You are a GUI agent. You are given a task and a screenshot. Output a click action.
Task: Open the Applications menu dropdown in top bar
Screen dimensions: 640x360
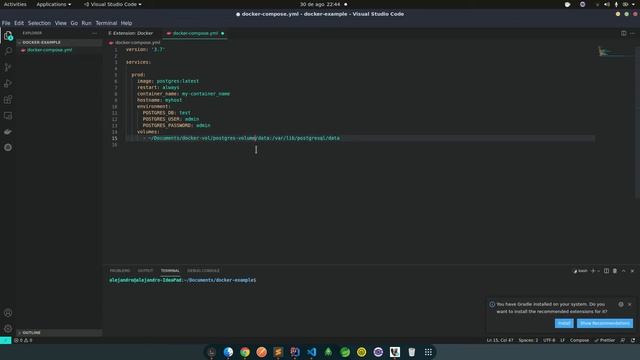53,4
